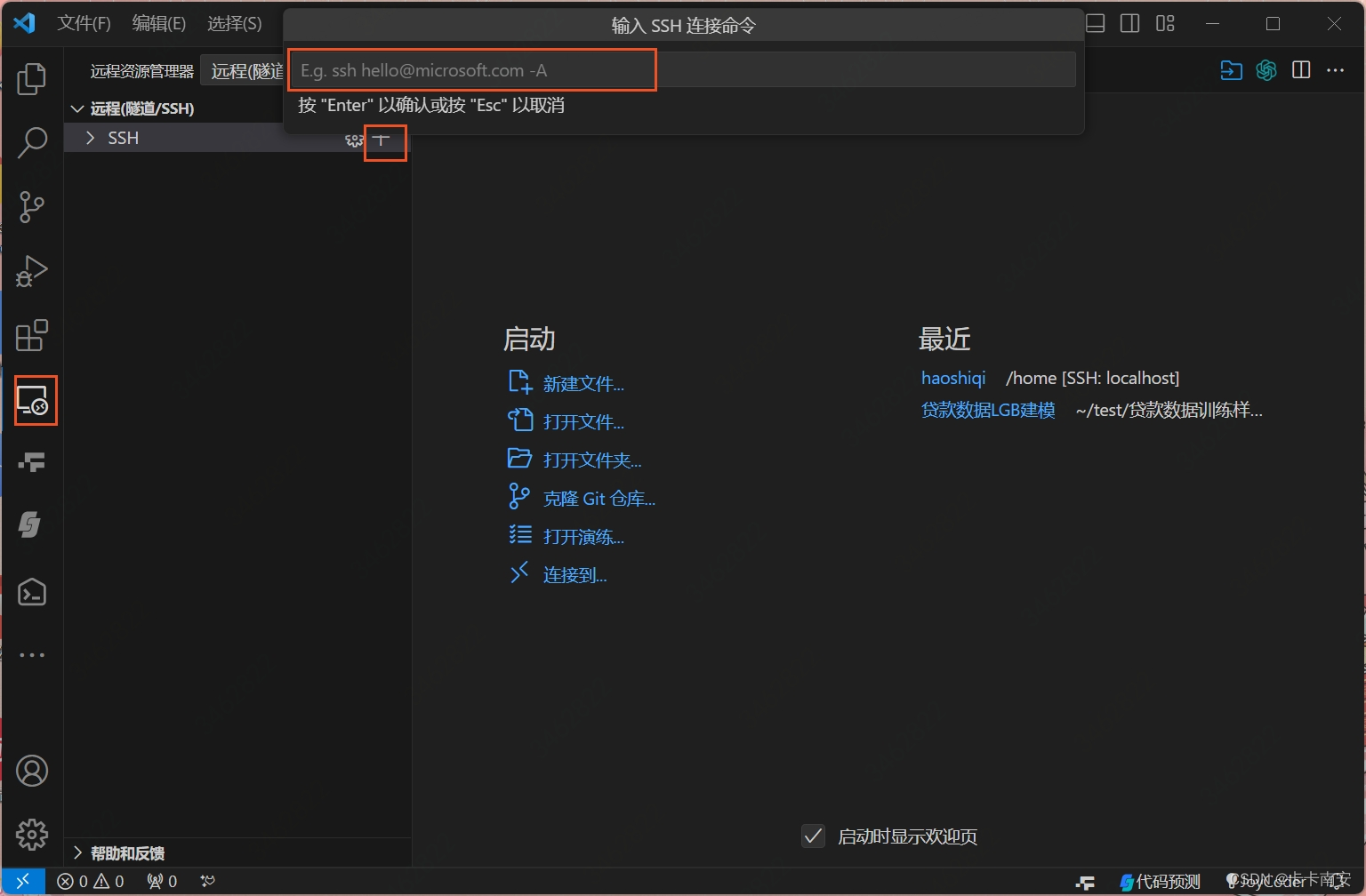
Task: Focus the SSH connection command input
Action: tap(683, 69)
